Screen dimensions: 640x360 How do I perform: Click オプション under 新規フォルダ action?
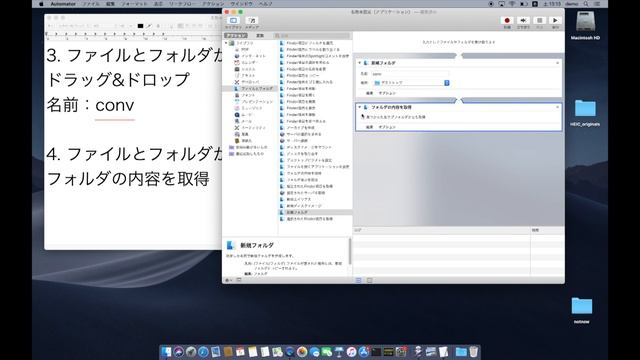pos(387,93)
